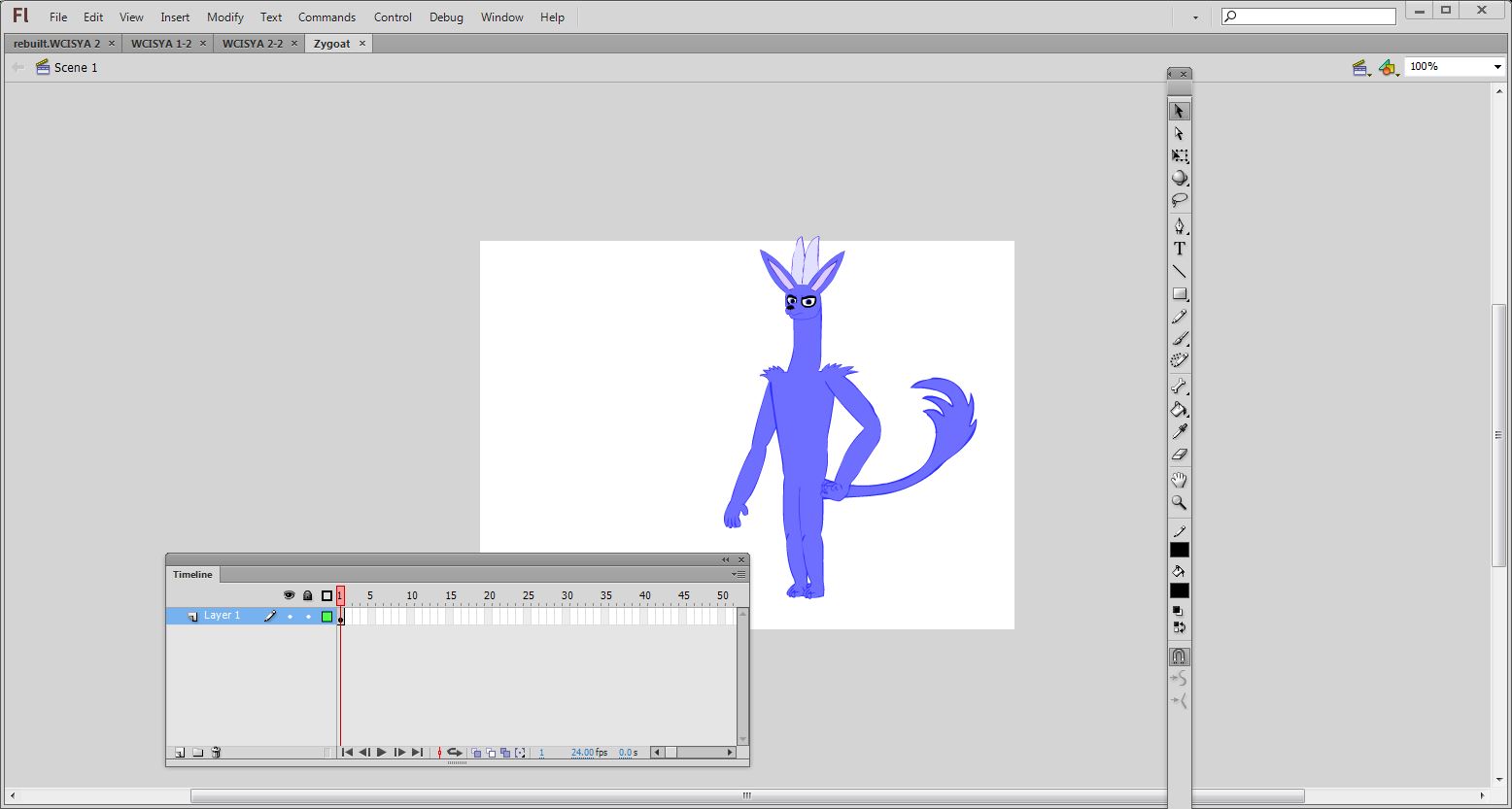This screenshot has height=809, width=1512.
Task: Select the Selection tool
Action: (x=1179, y=110)
